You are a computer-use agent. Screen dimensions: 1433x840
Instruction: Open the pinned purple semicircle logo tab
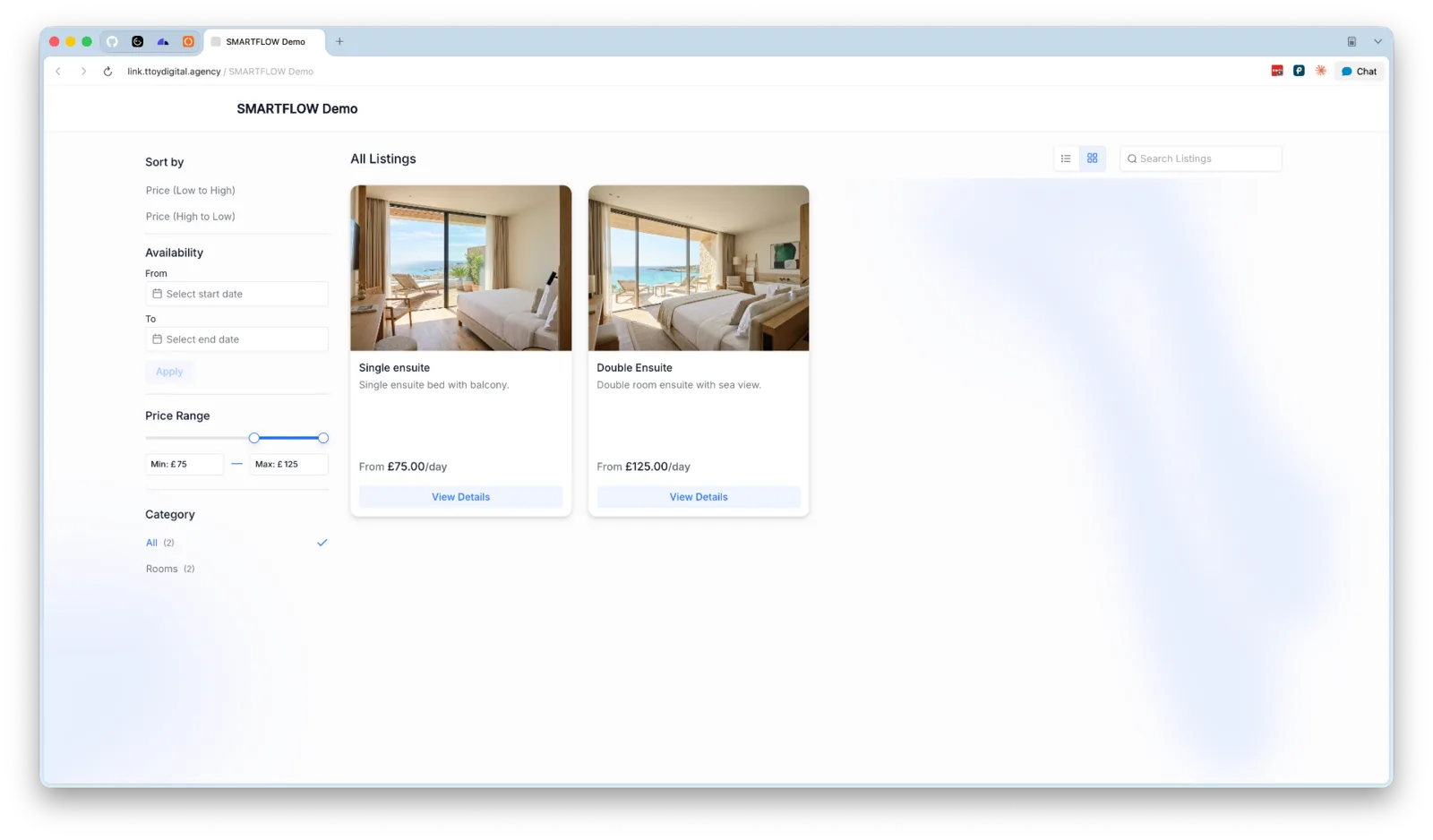pyautogui.click(x=163, y=41)
